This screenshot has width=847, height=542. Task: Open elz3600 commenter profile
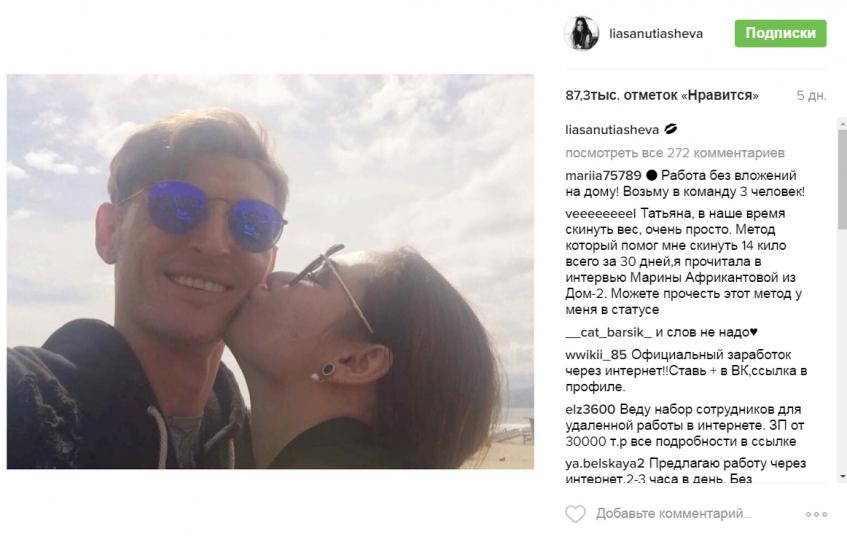pyautogui.click(x=590, y=410)
